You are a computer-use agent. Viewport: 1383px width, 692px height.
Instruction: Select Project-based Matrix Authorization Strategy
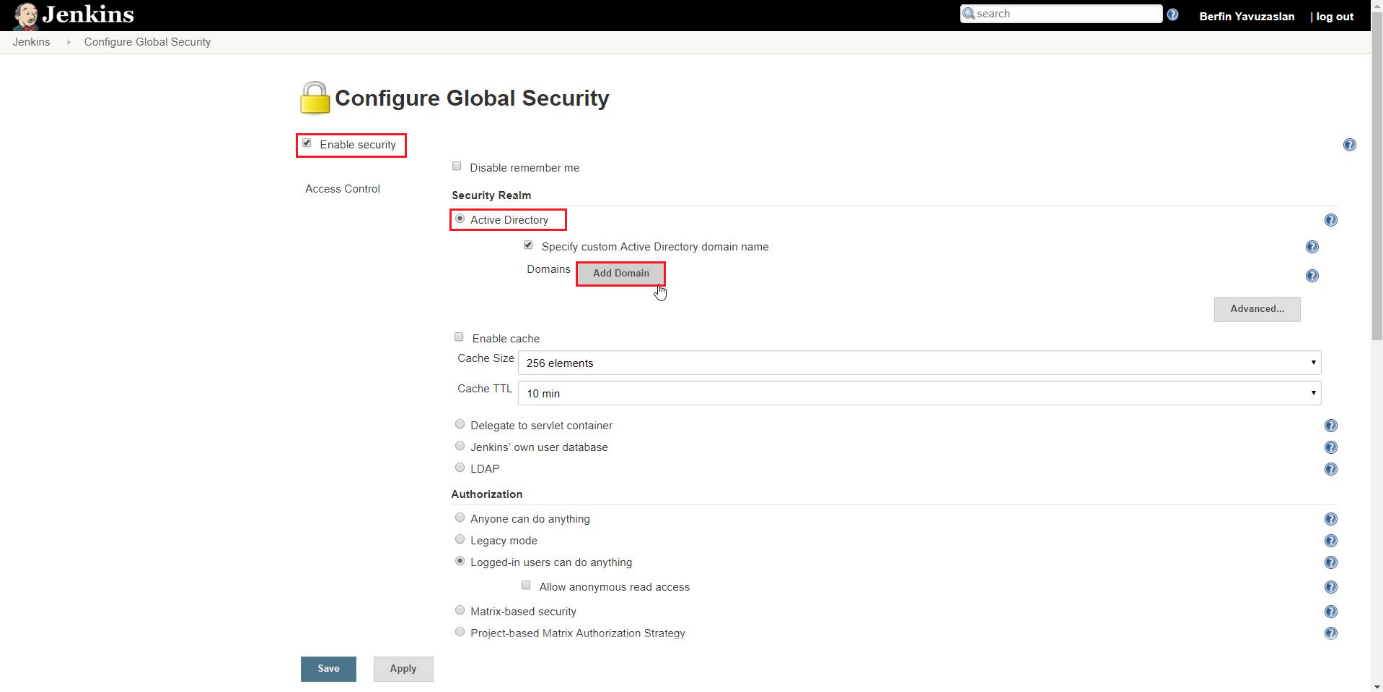pos(460,632)
